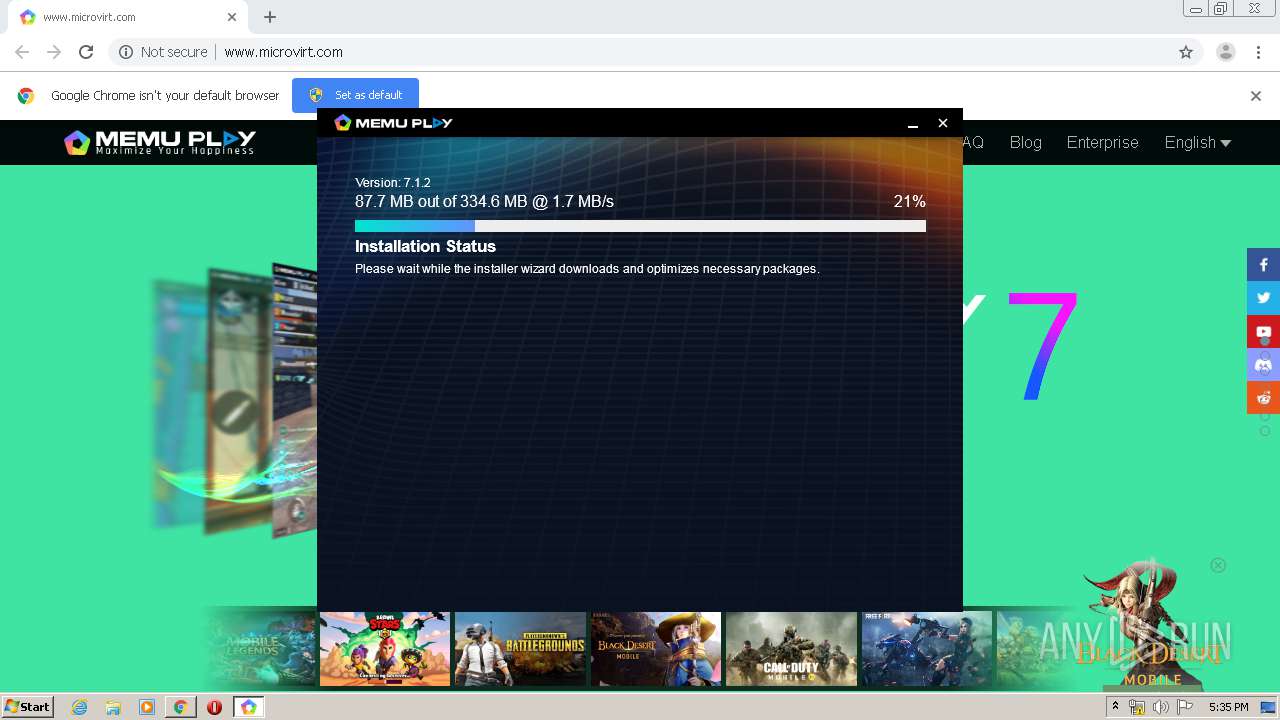Close the microvirt.com tab
This screenshot has width=1280, height=720.
[232, 17]
